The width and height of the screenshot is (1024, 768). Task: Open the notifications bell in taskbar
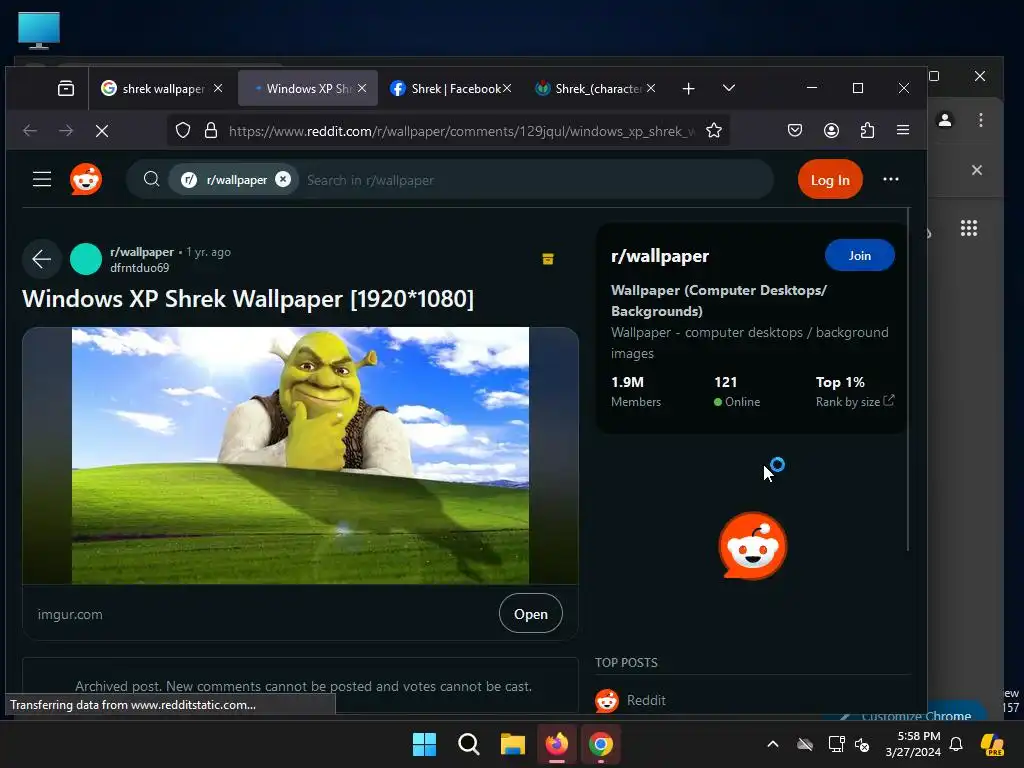(x=956, y=744)
